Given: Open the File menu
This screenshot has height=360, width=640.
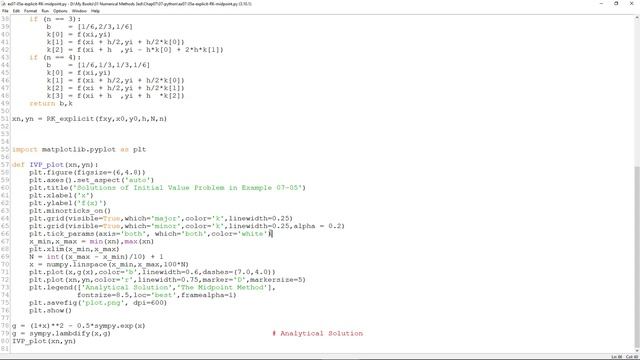Looking at the screenshot, I should tap(5, 11).
